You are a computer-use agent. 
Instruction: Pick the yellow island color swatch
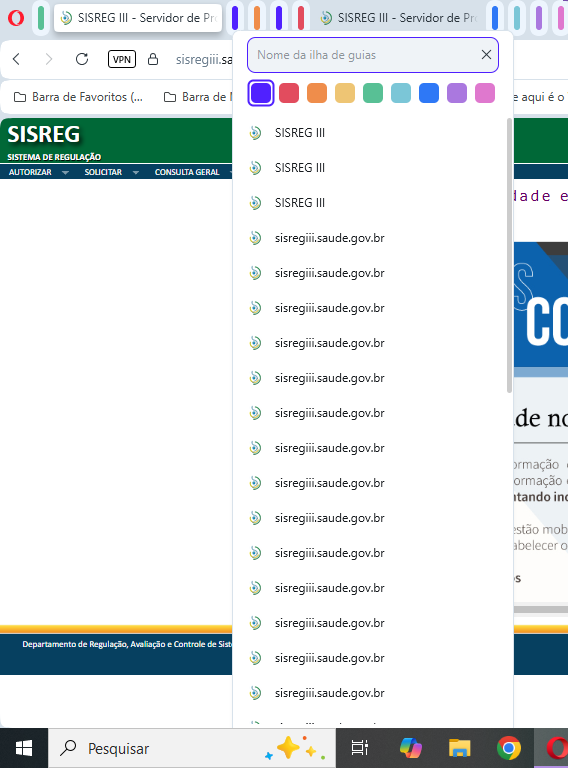pos(345,93)
